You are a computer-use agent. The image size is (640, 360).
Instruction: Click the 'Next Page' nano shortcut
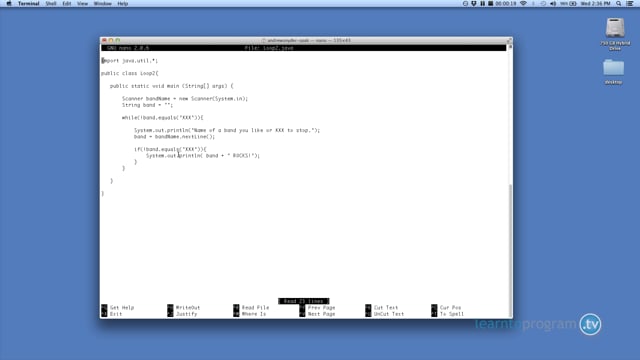[317, 314]
